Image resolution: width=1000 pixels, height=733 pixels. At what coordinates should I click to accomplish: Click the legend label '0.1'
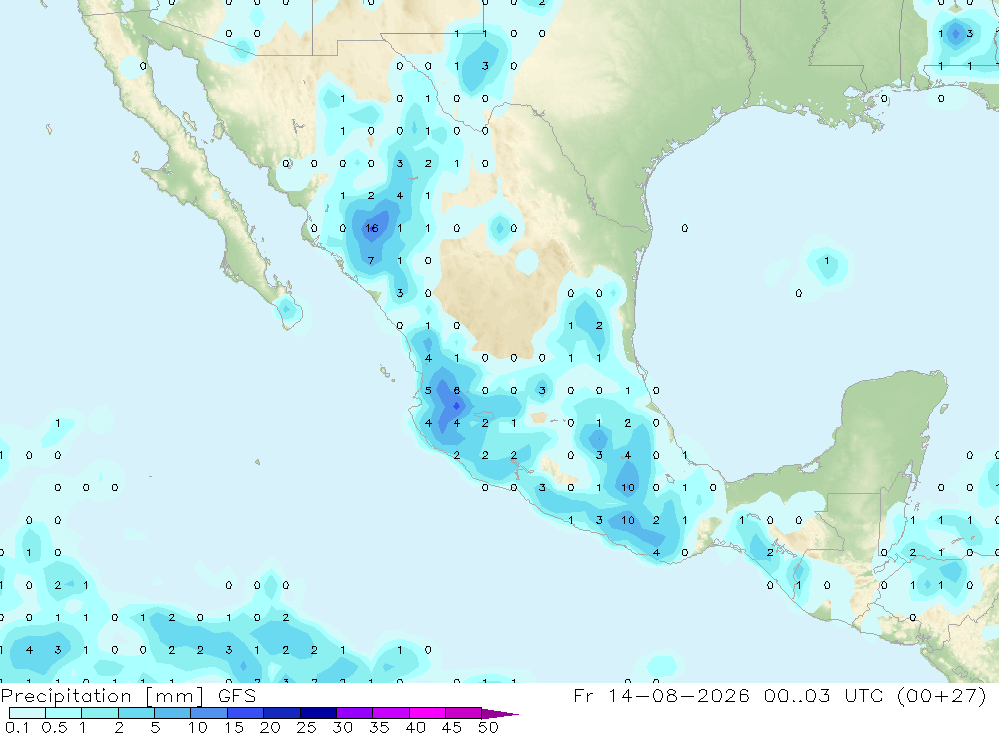pos(18,727)
